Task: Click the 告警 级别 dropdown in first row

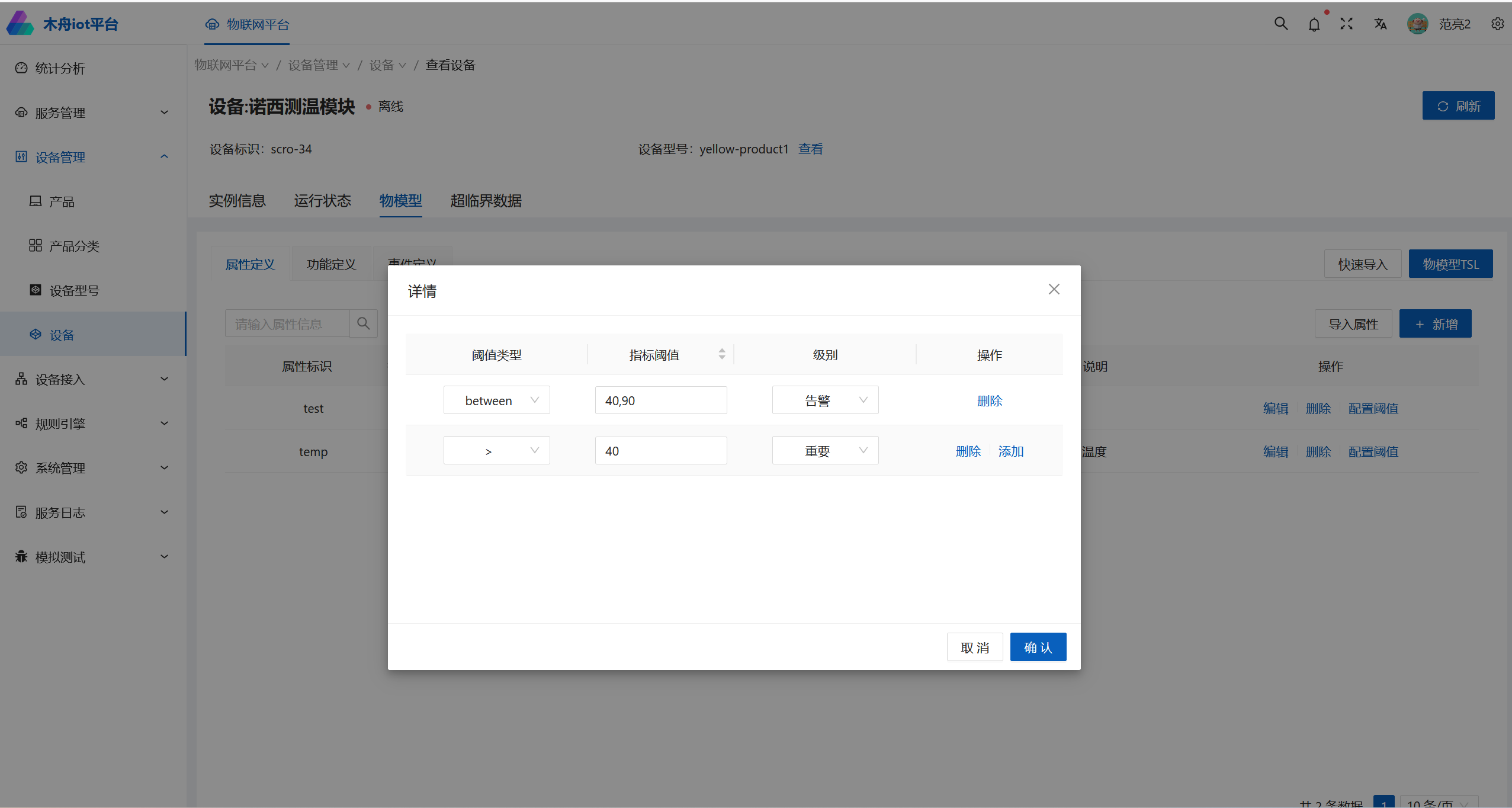Action: (x=825, y=400)
